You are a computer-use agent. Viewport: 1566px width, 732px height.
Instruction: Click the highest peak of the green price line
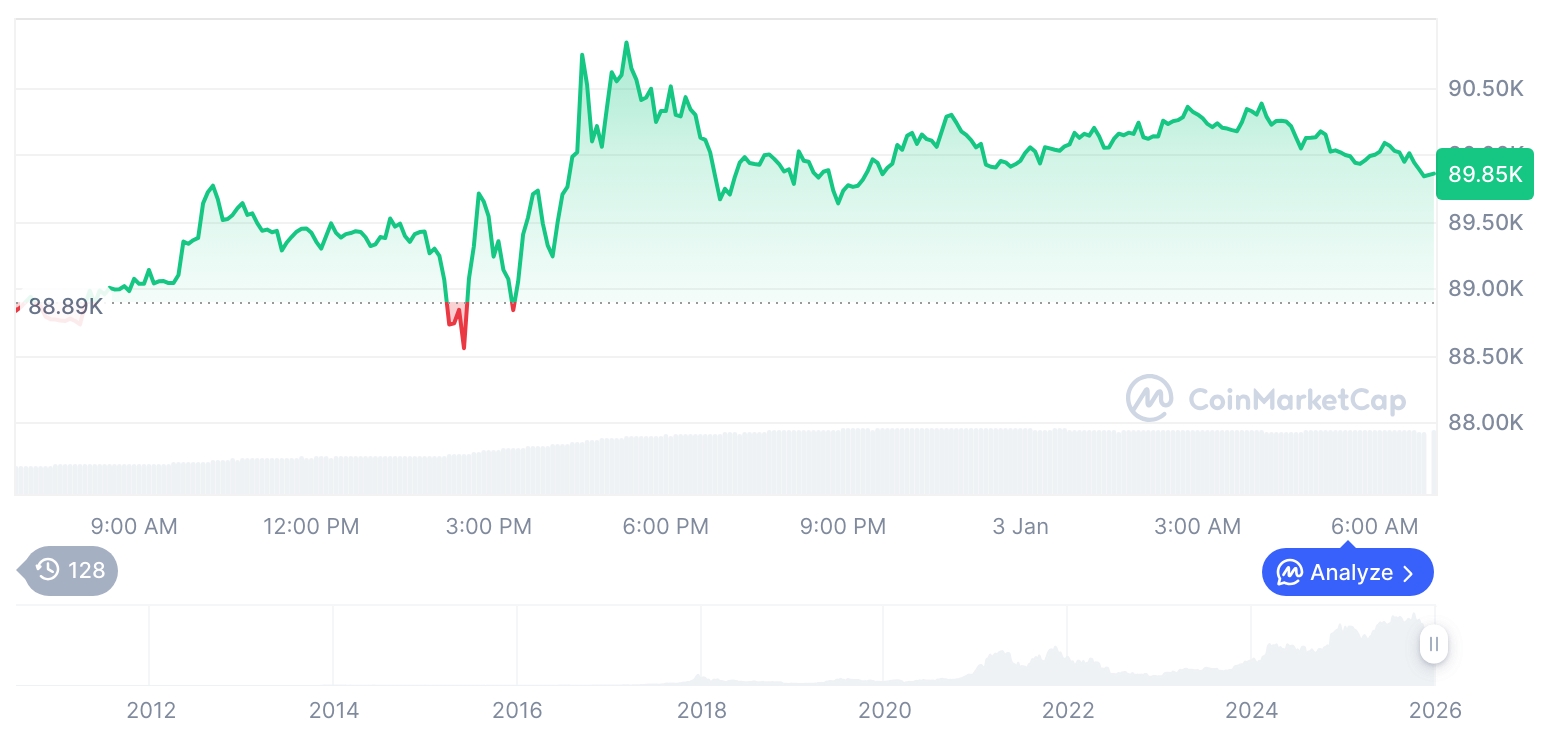coord(626,43)
